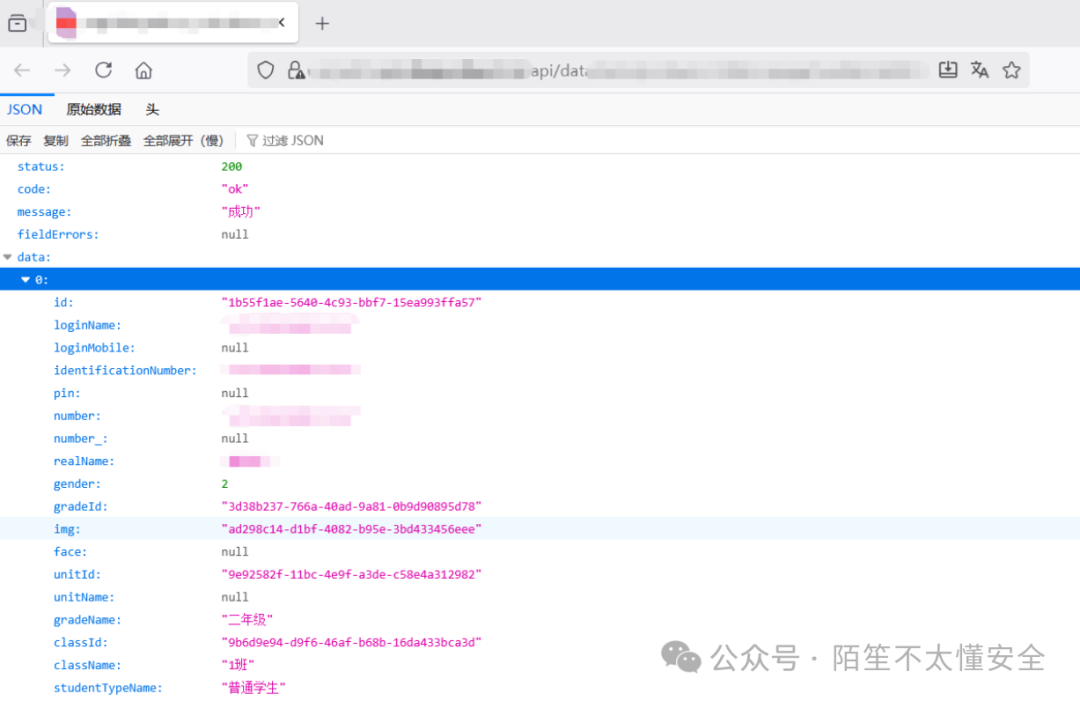Select the face key
Viewport: 1080px width, 701px height.
coord(70,552)
